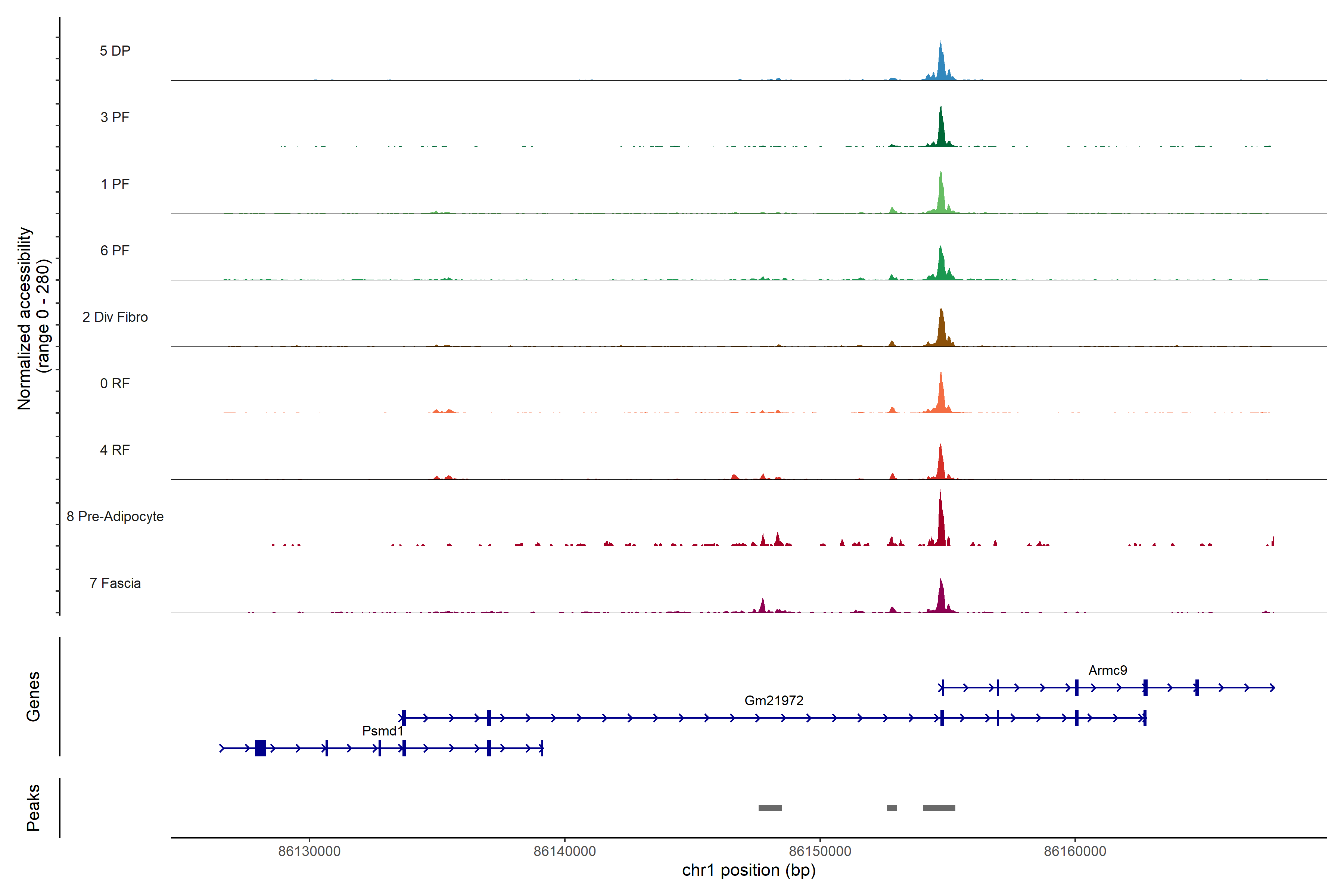1344x896 pixels.
Task: Click the 86160000 axis tick label
Action: click(x=1075, y=852)
